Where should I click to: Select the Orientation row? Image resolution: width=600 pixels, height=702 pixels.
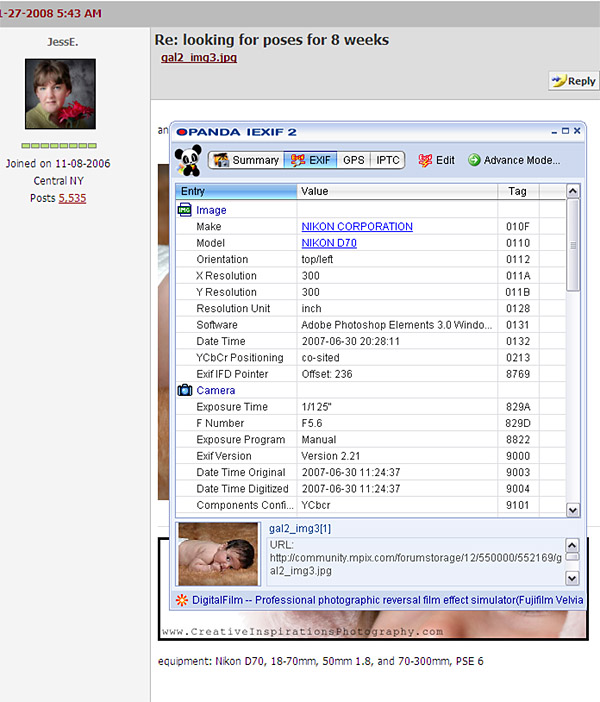(370, 259)
